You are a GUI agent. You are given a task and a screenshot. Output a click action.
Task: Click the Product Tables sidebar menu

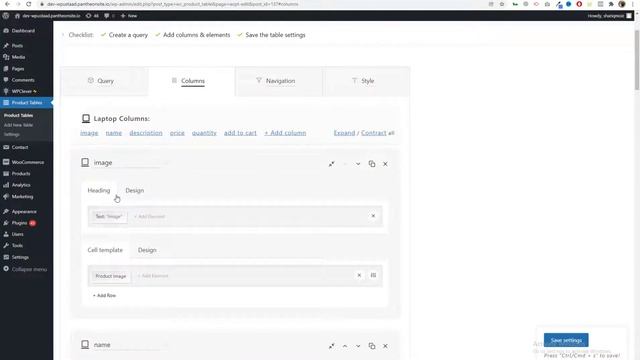click(27, 102)
